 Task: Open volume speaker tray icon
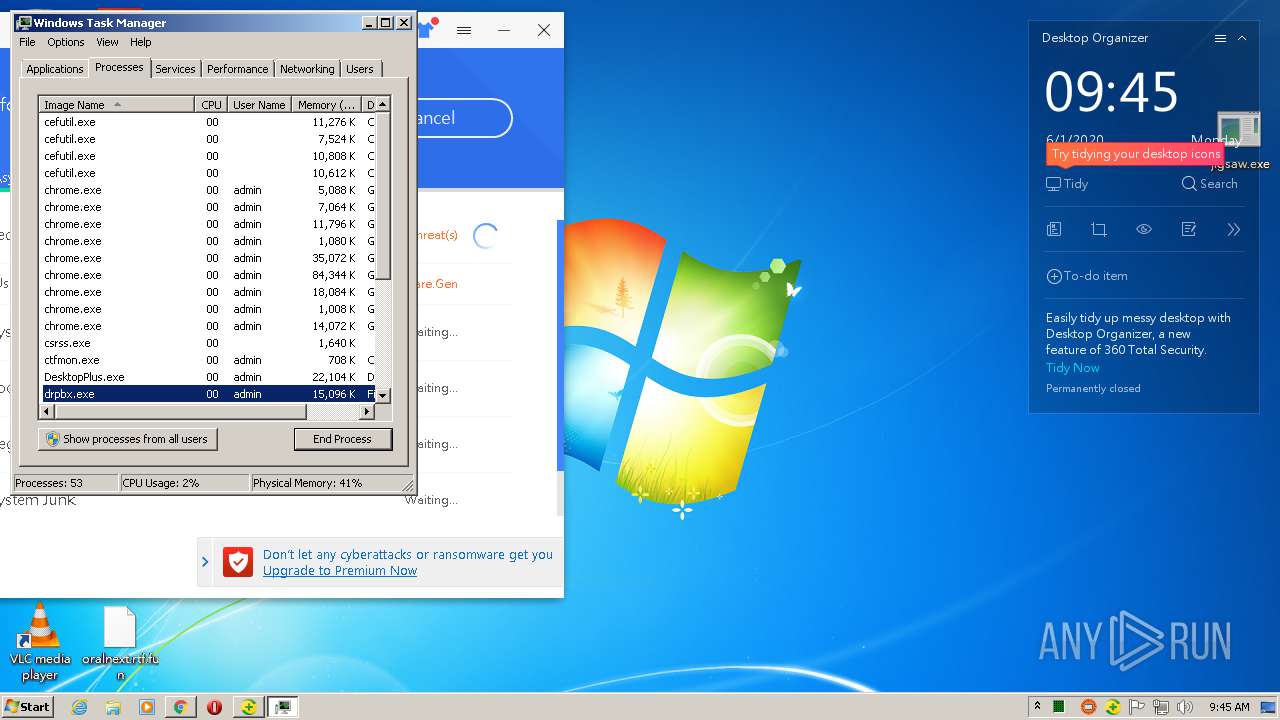coord(1186,707)
